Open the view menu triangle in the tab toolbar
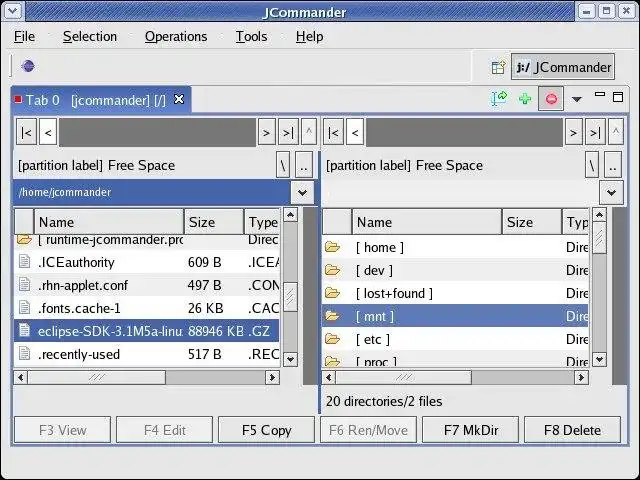 coord(576,99)
